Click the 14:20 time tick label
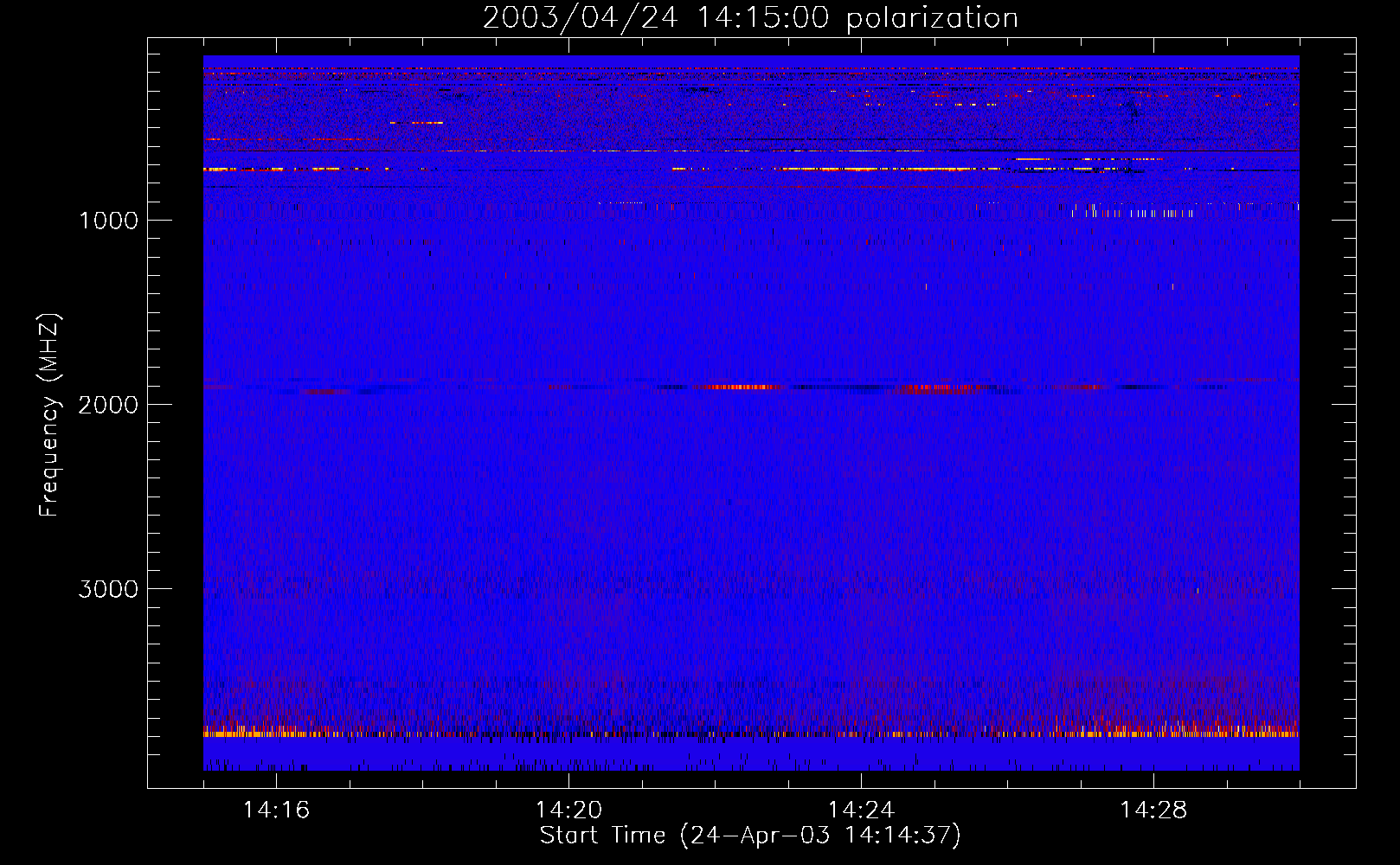The width and height of the screenshot is (1400, 865). point(568,810)
